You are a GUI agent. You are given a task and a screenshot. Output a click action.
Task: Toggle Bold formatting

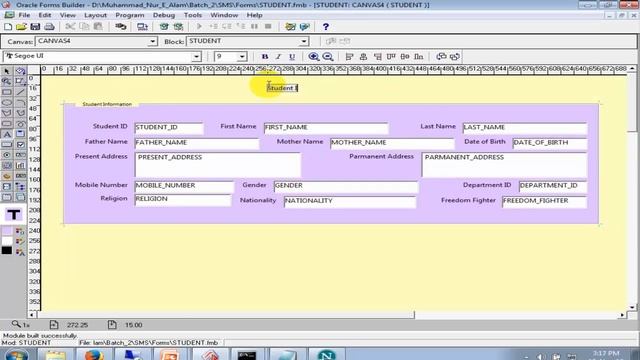pyautogui.click(x=264, y=57)
